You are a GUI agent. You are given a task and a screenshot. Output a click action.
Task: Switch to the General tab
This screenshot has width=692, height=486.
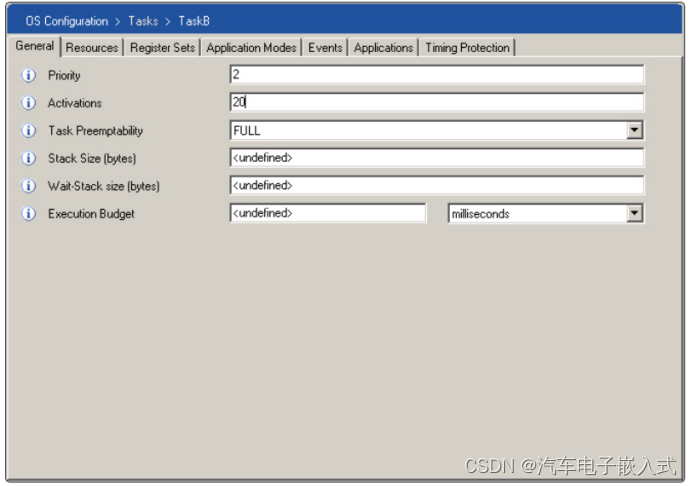tap(34, 46)
